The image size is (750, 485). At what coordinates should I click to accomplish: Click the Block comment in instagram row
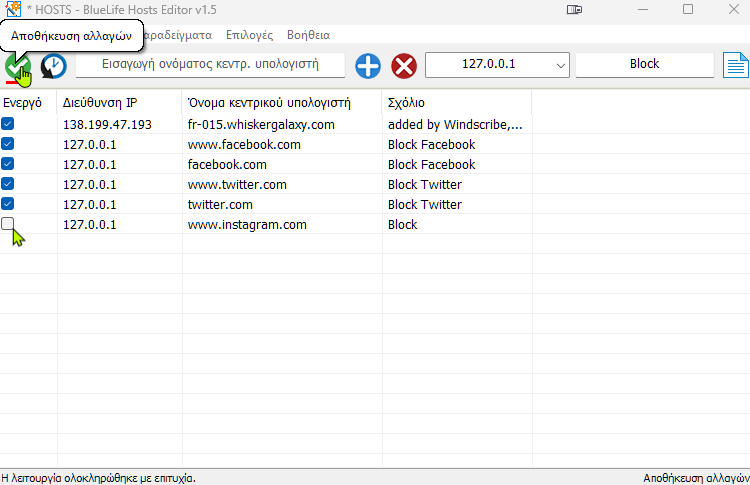402,225
